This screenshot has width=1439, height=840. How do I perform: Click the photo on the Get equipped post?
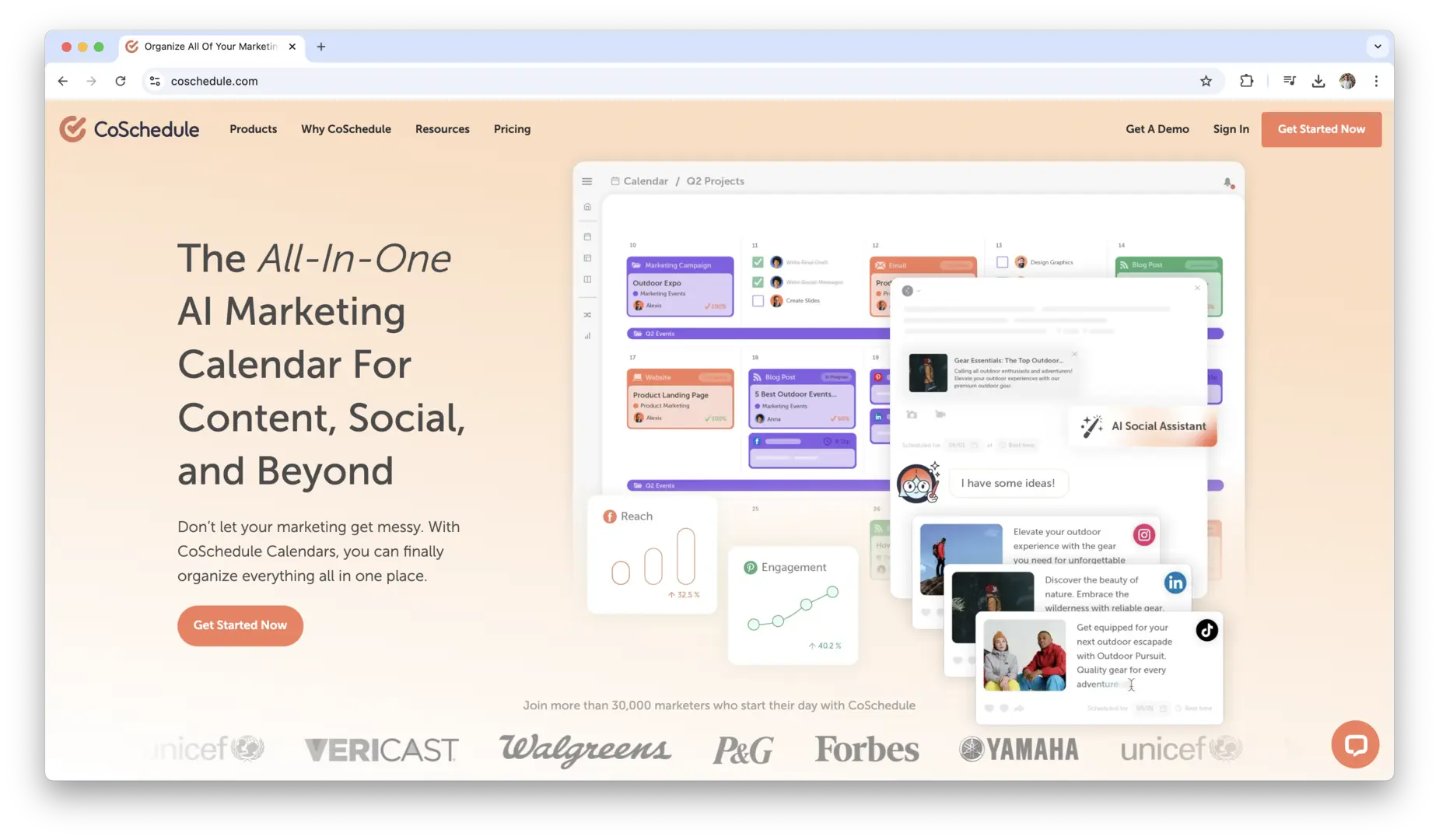pos(1024,656)
